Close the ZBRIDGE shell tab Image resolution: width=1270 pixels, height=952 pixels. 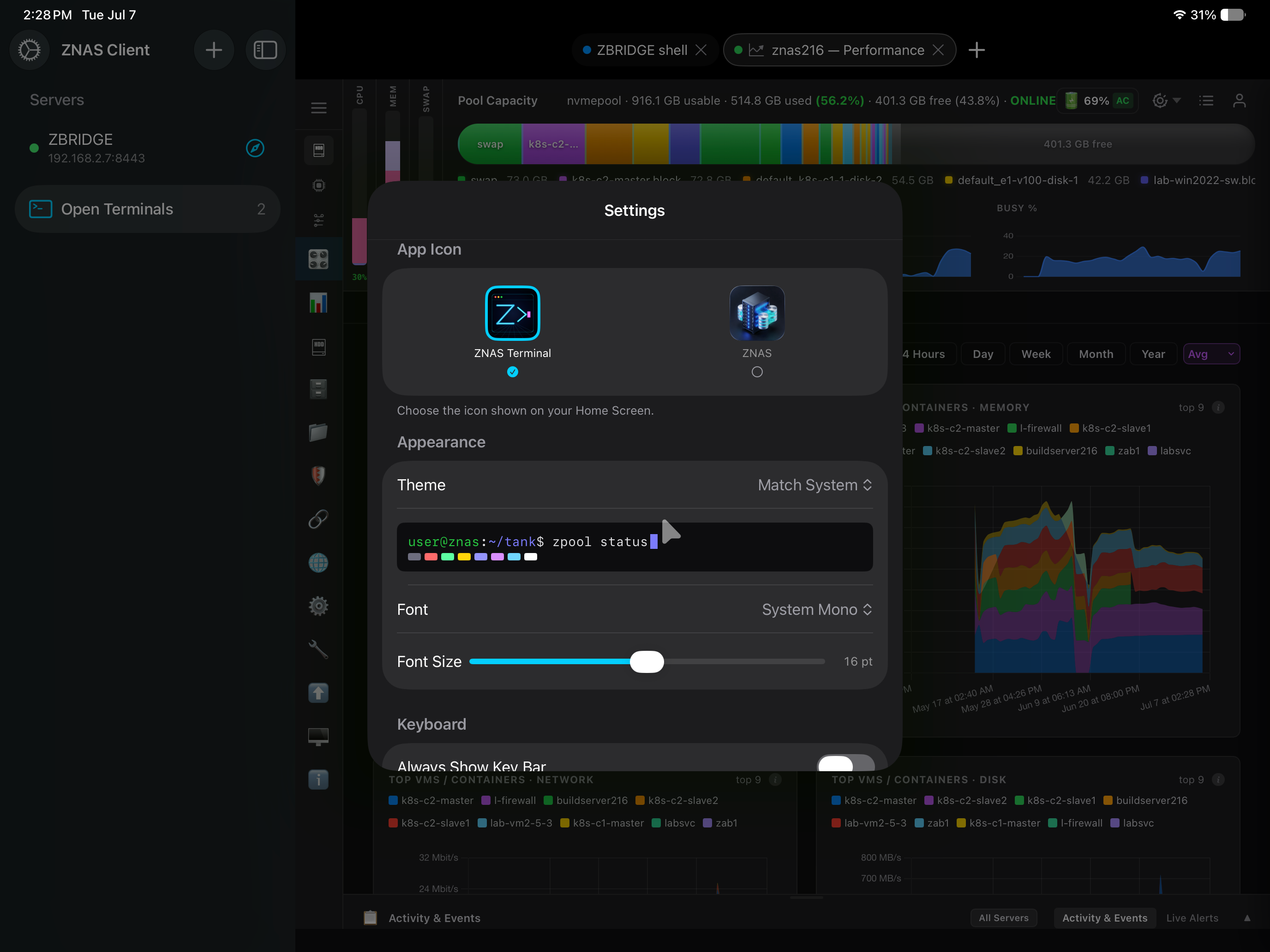701,50
